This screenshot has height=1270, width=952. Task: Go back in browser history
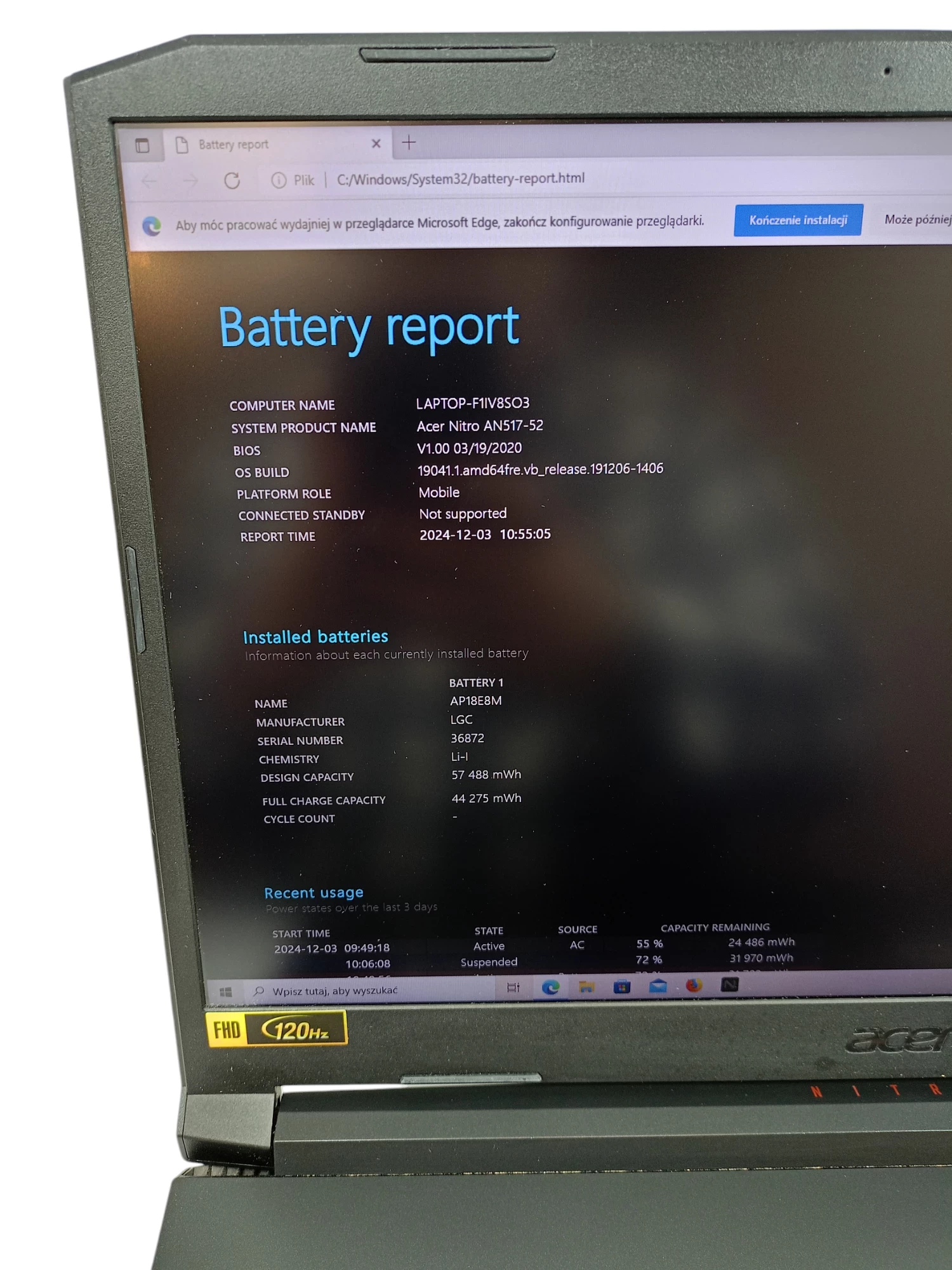coord(150,182)
